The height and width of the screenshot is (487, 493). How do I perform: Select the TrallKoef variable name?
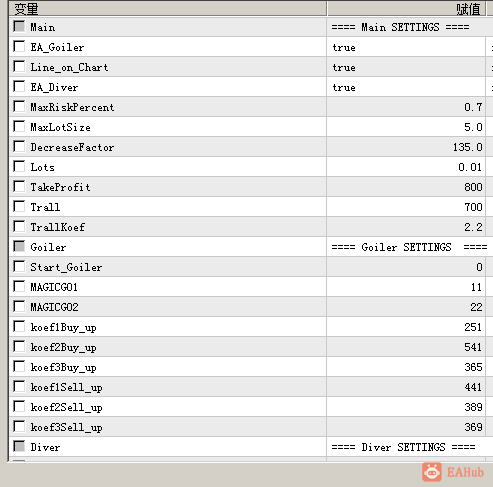click(57, 227)
